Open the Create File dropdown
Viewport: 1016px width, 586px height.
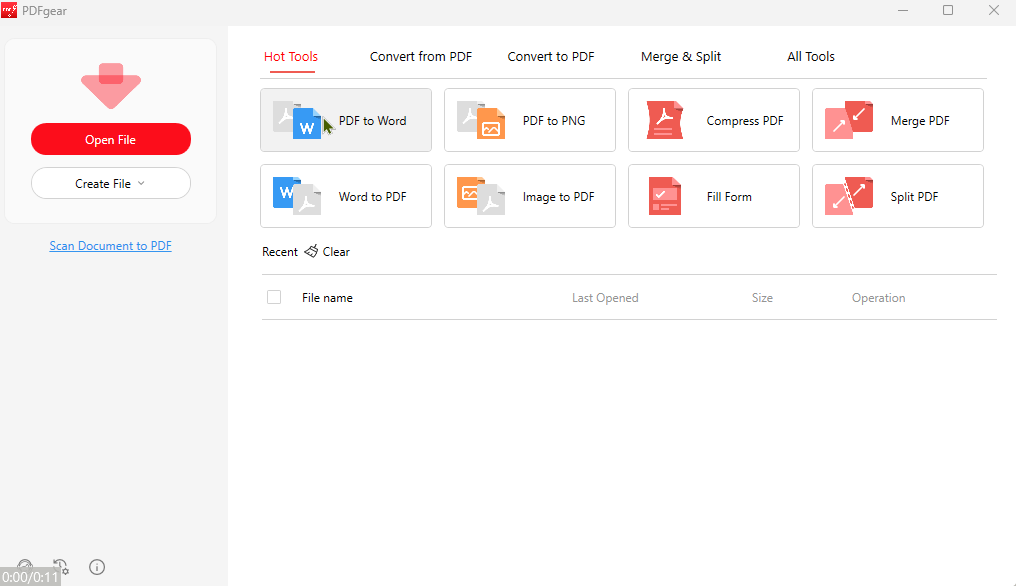coord(110,183)
